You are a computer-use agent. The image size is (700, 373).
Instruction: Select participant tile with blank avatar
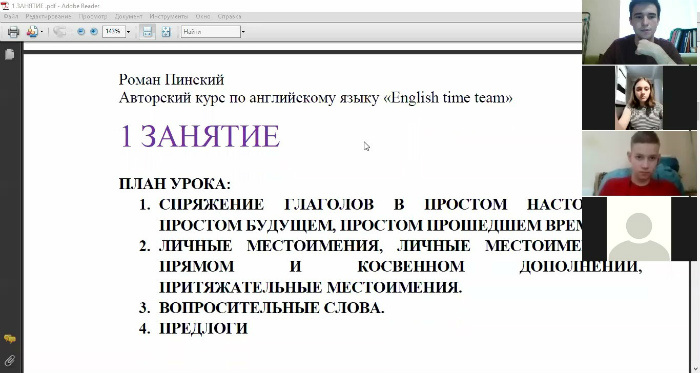tap(639, 229)
